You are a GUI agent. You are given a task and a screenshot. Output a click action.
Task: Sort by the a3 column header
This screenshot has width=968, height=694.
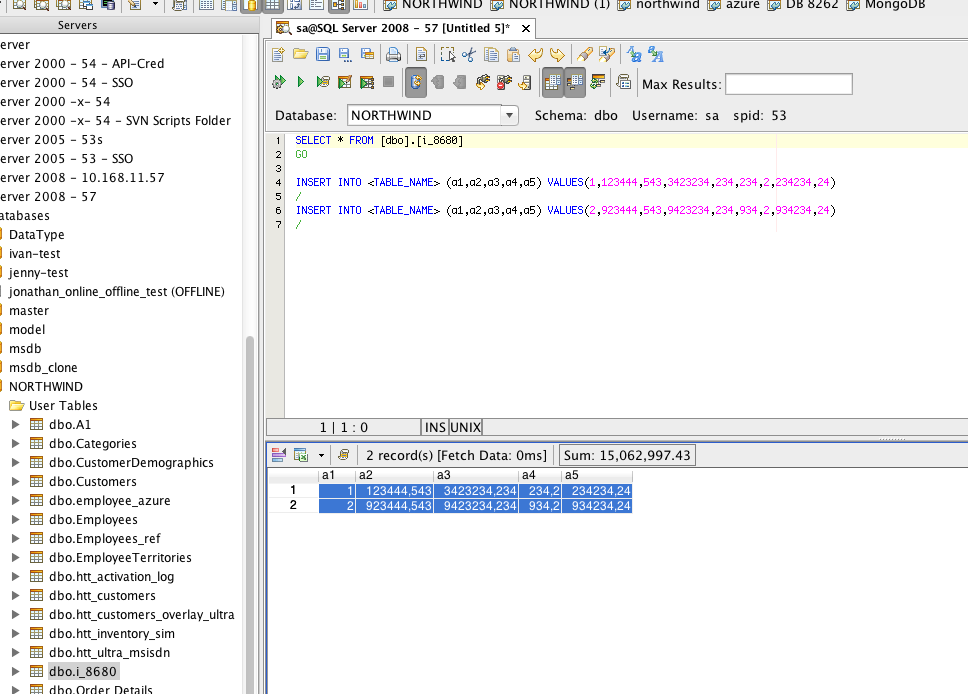(x=475, y=475)
